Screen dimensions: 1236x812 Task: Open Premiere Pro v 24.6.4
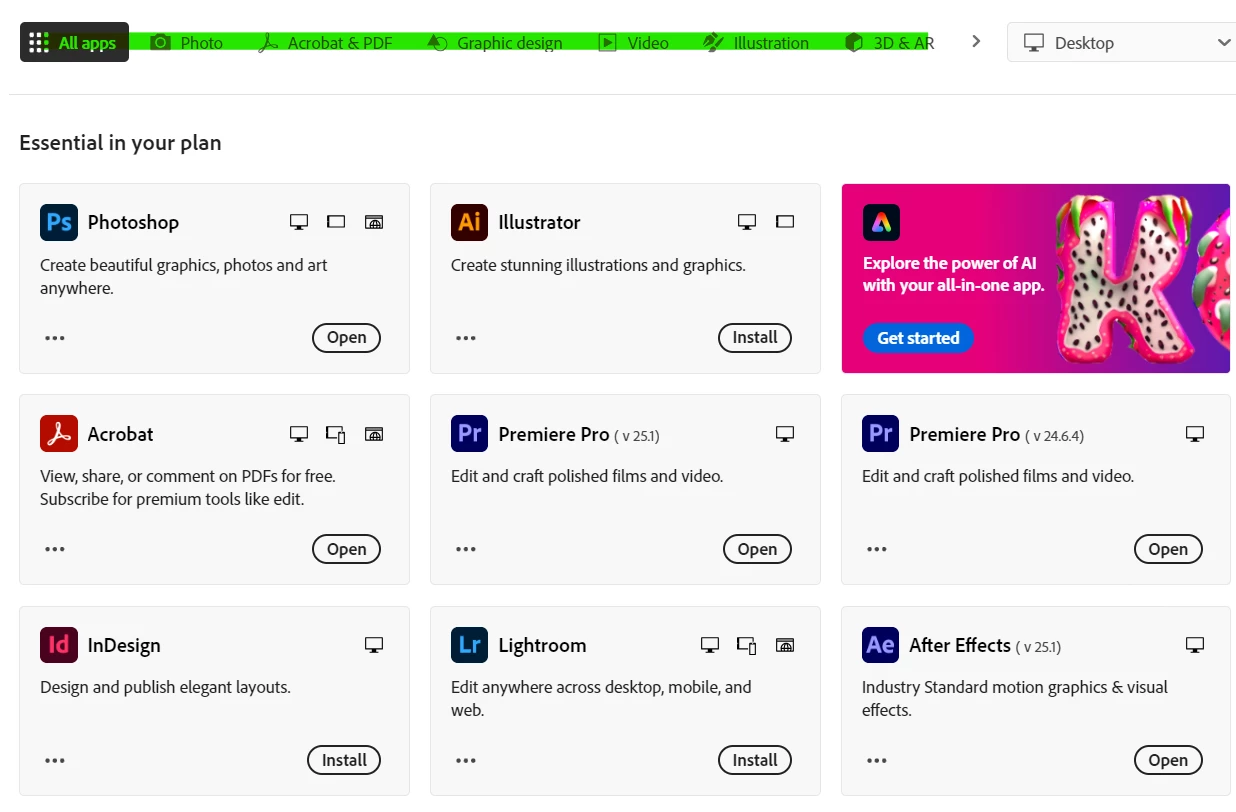(x=1168, y=549)
